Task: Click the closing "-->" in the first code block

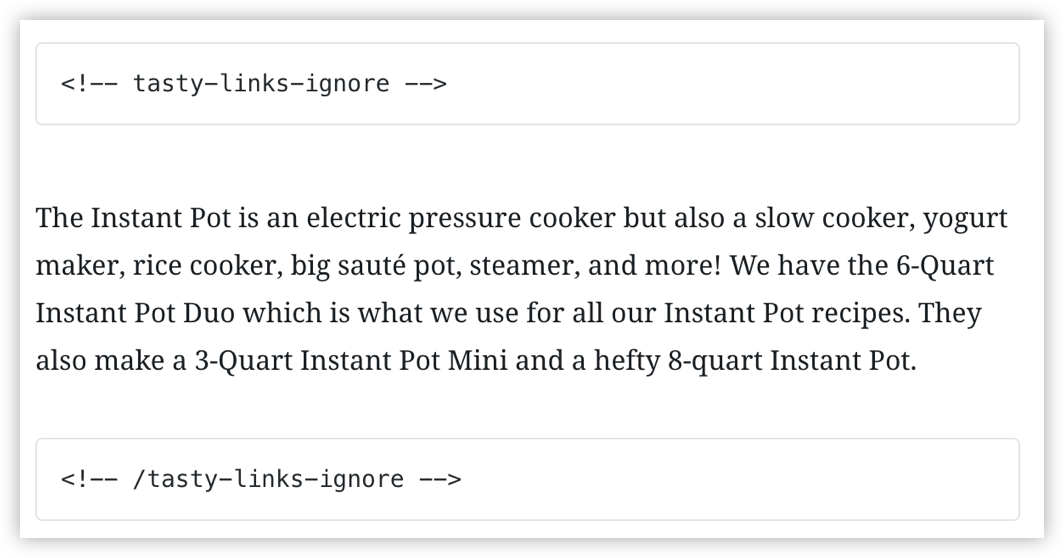Action: 426,83
